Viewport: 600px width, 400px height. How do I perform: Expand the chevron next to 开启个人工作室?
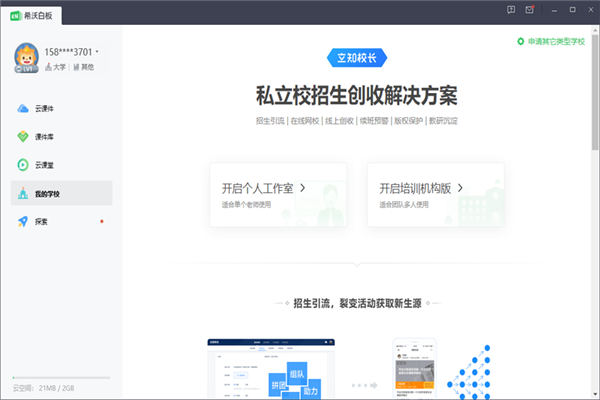click(x=303, y=188)
